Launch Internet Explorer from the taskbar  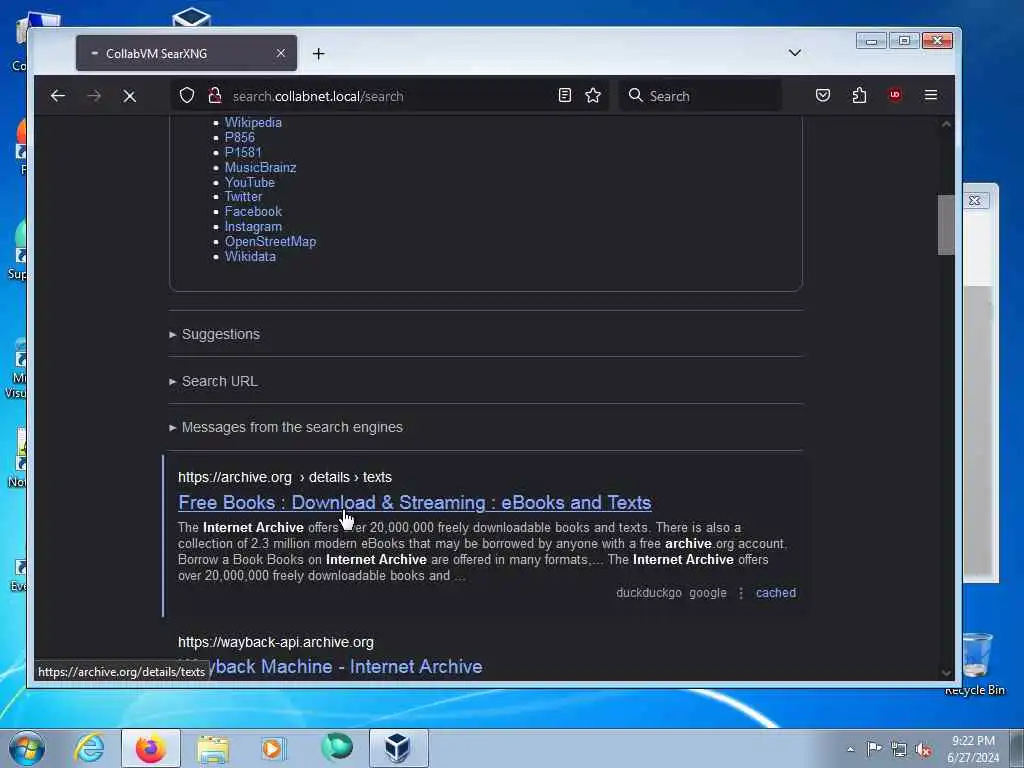point(89,748)
